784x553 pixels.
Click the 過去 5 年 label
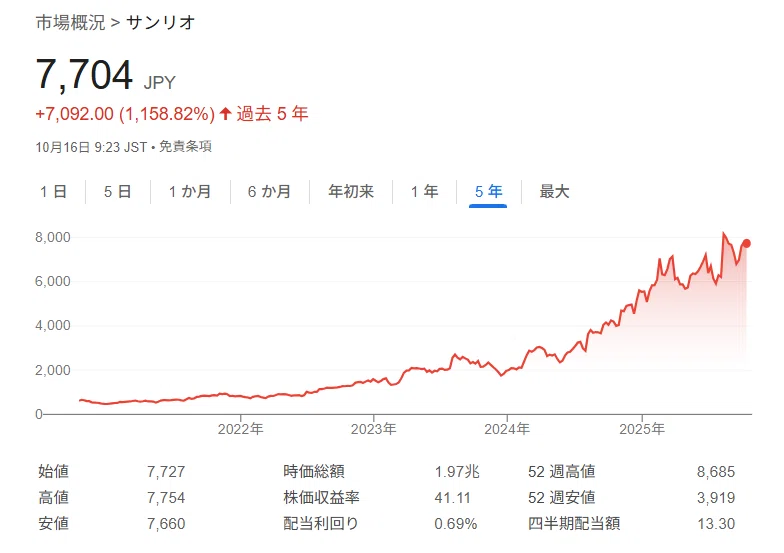[272, 114]
